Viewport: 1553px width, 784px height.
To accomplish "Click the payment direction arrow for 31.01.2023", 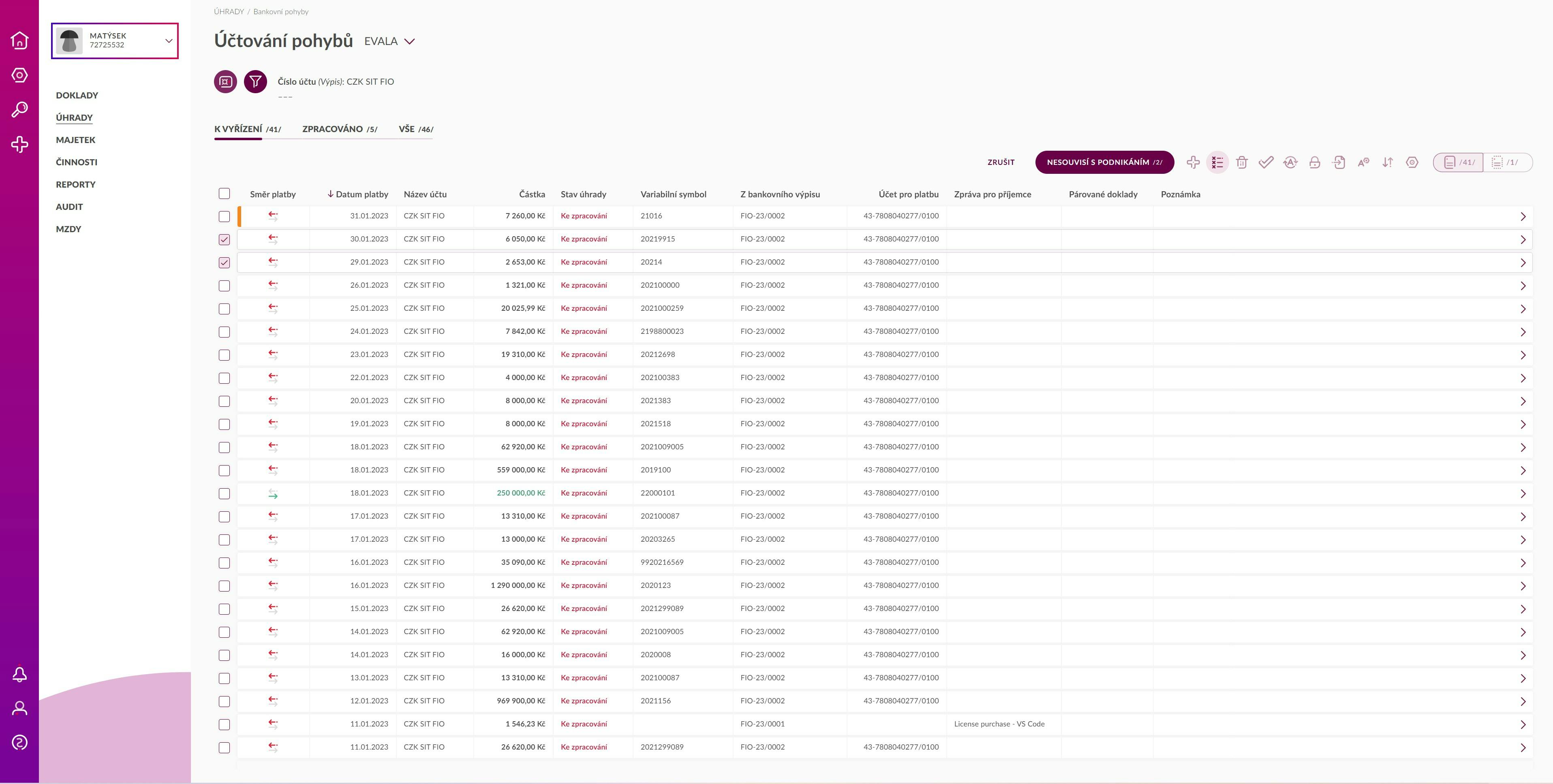I will coord(273,216).
